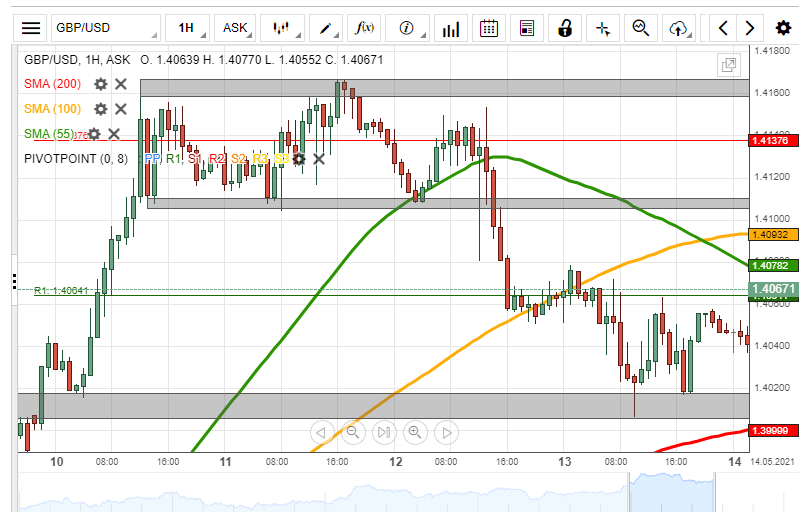Screen dimensions: 811x524
Task: Grab the navigator range left handle
Action: (x=629, y=492)
